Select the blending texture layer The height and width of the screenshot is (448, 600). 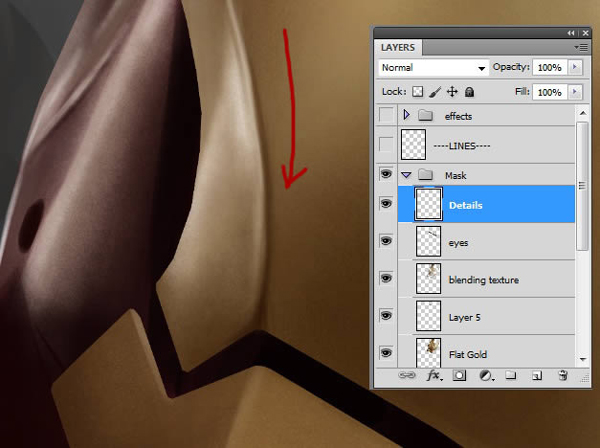pos(486,279)
